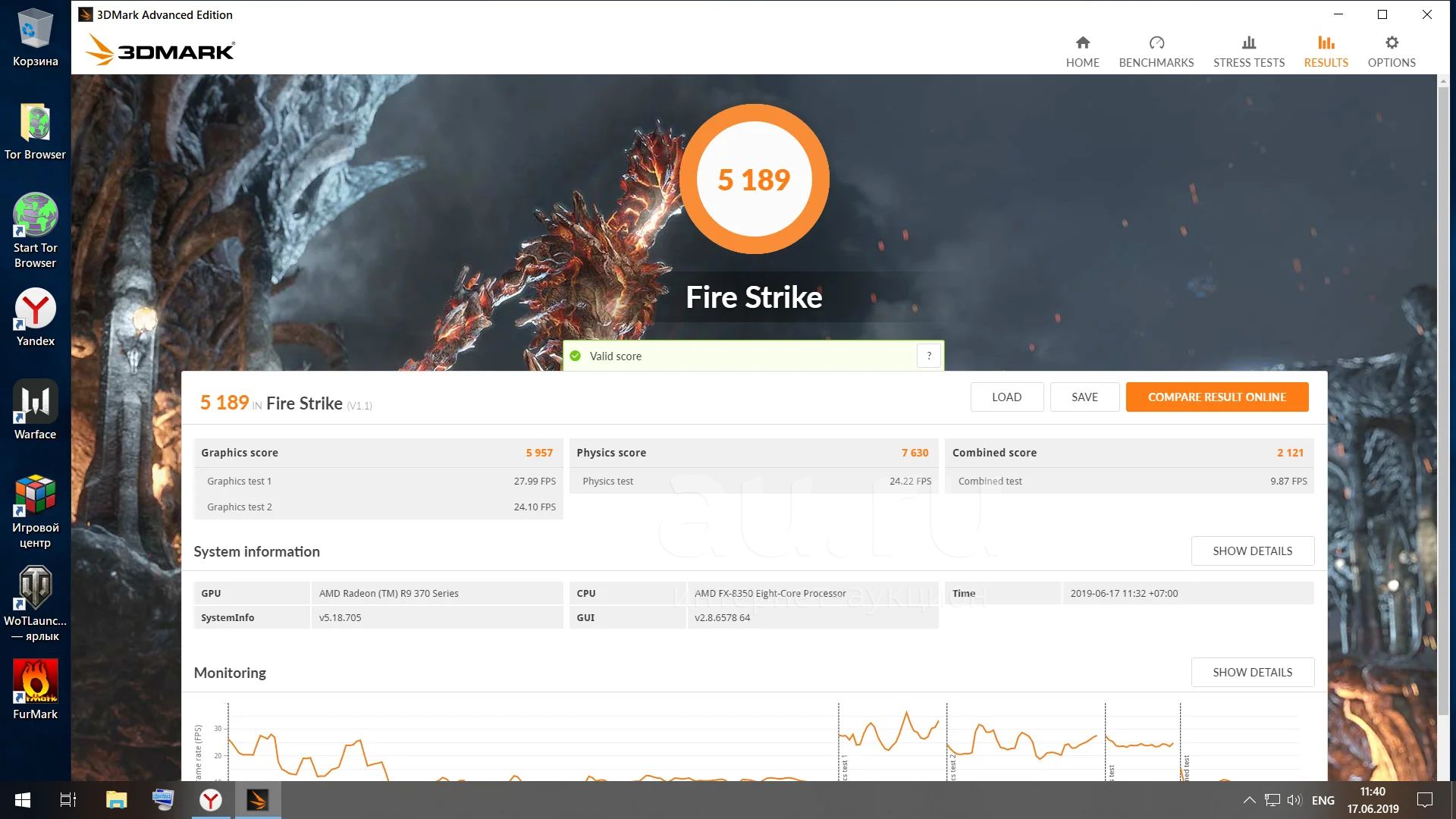The height and width of the screenshot is (819, 1456).
Task: Select the Yandex desktop shortcut
Action: coord(35,317)
